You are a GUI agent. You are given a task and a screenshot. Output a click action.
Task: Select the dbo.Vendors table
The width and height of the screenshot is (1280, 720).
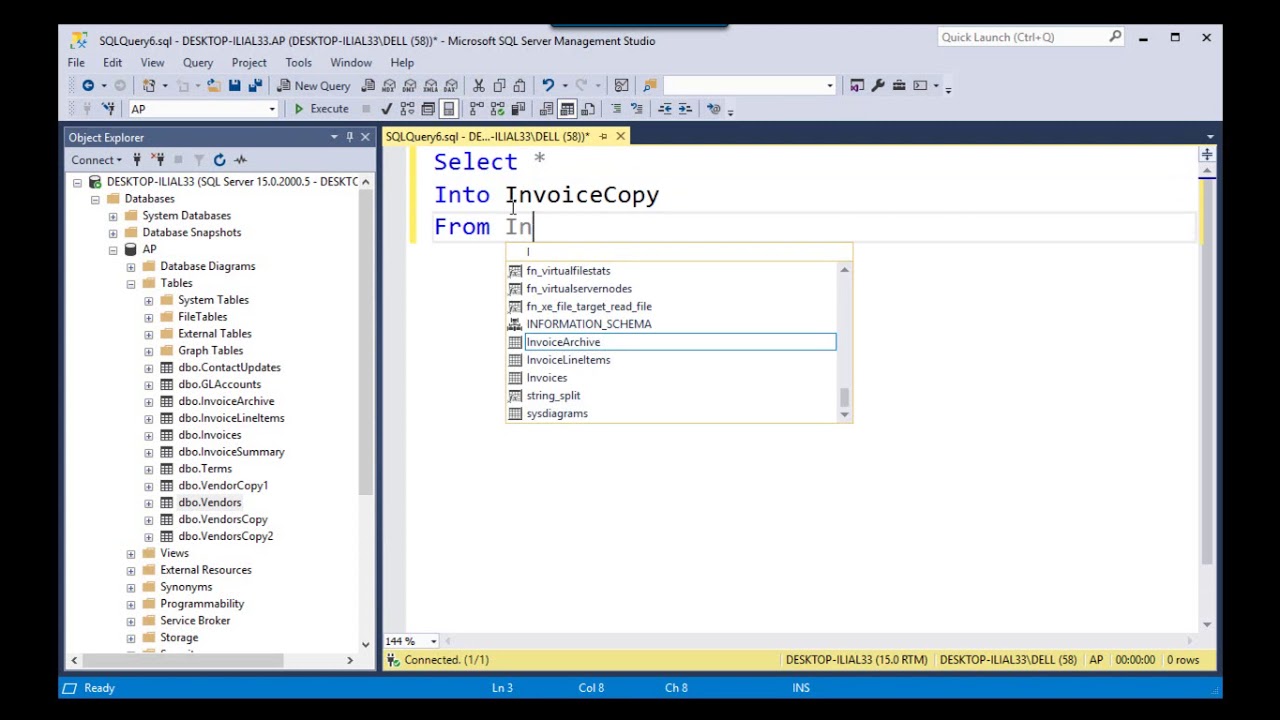pos(209,502)
